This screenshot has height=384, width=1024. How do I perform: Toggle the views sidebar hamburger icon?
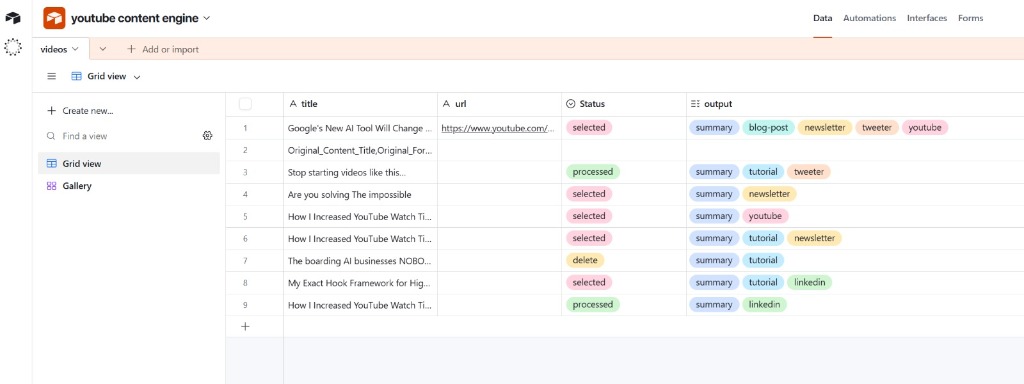[52, 76]
